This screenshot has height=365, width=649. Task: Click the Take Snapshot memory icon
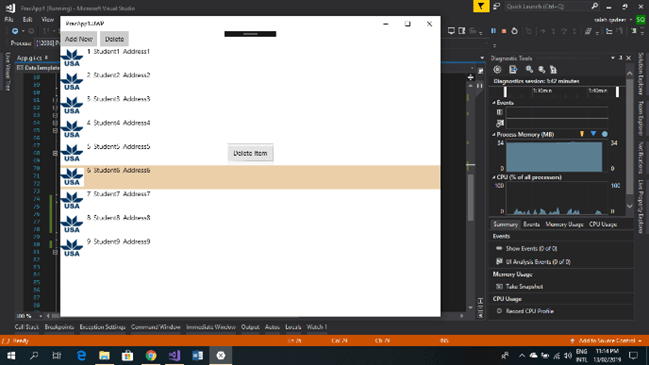click(499, 286)
